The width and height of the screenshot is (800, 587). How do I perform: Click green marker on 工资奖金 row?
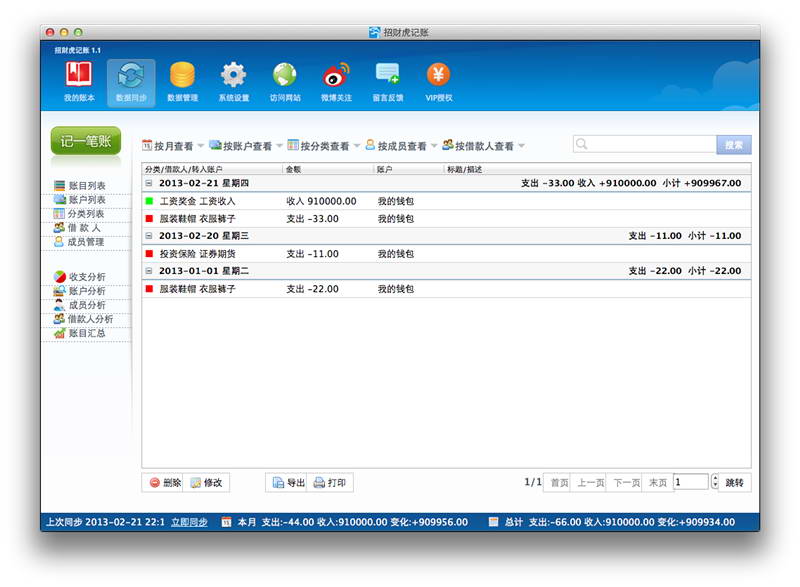pos(149,201)
